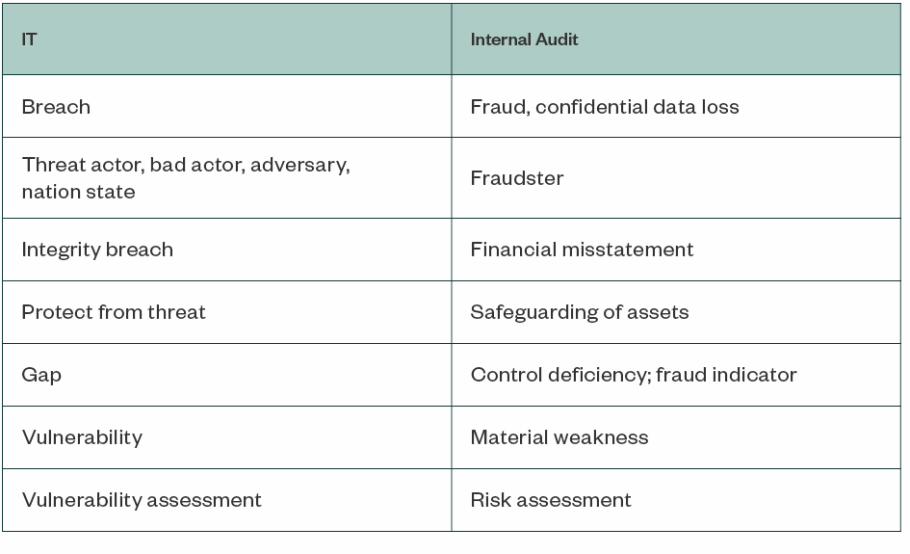Select the Financial misstatement cell

pyautogui.click(x=582, y=249)
